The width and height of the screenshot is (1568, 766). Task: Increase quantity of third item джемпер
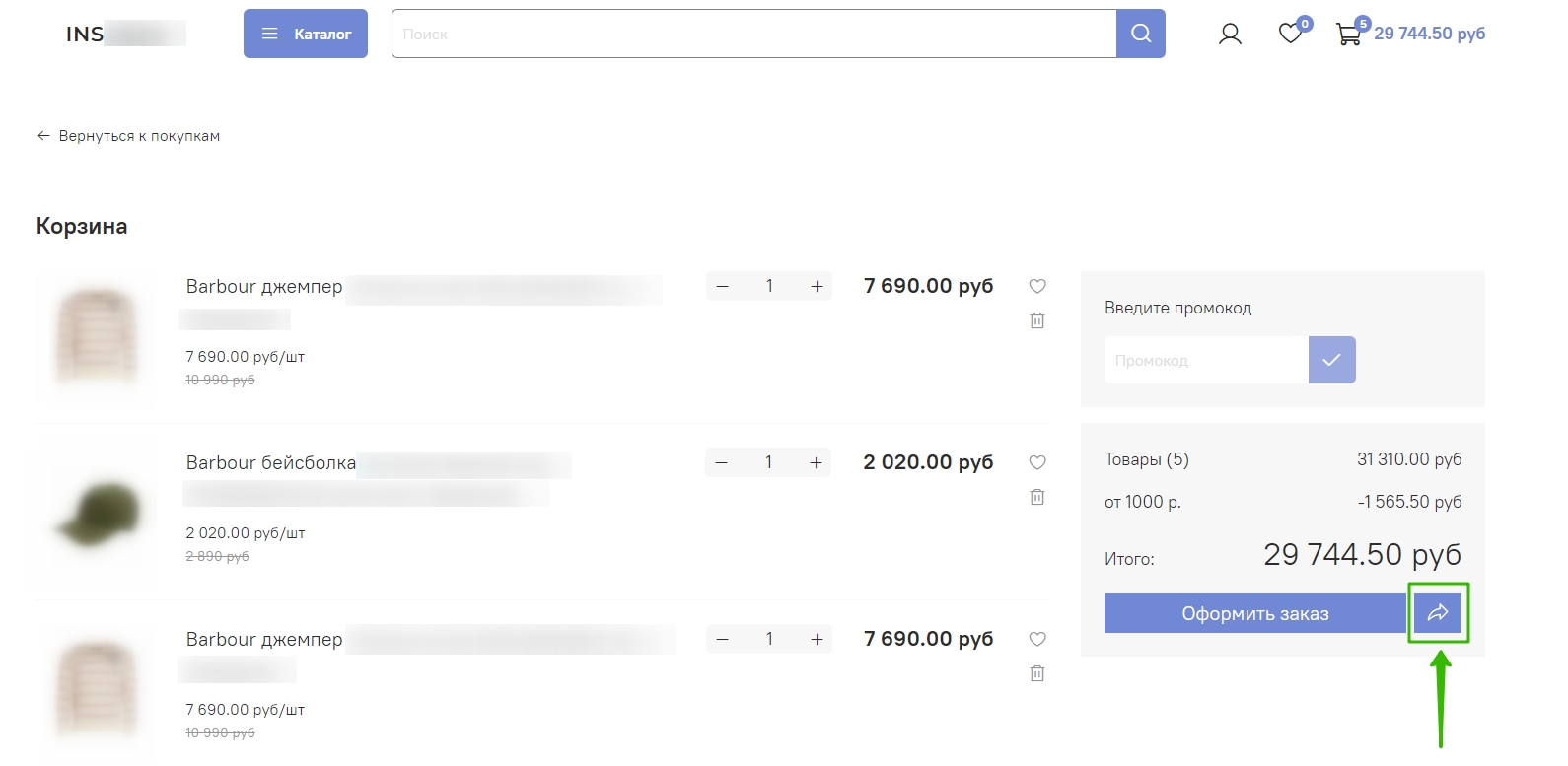point(817,639)
